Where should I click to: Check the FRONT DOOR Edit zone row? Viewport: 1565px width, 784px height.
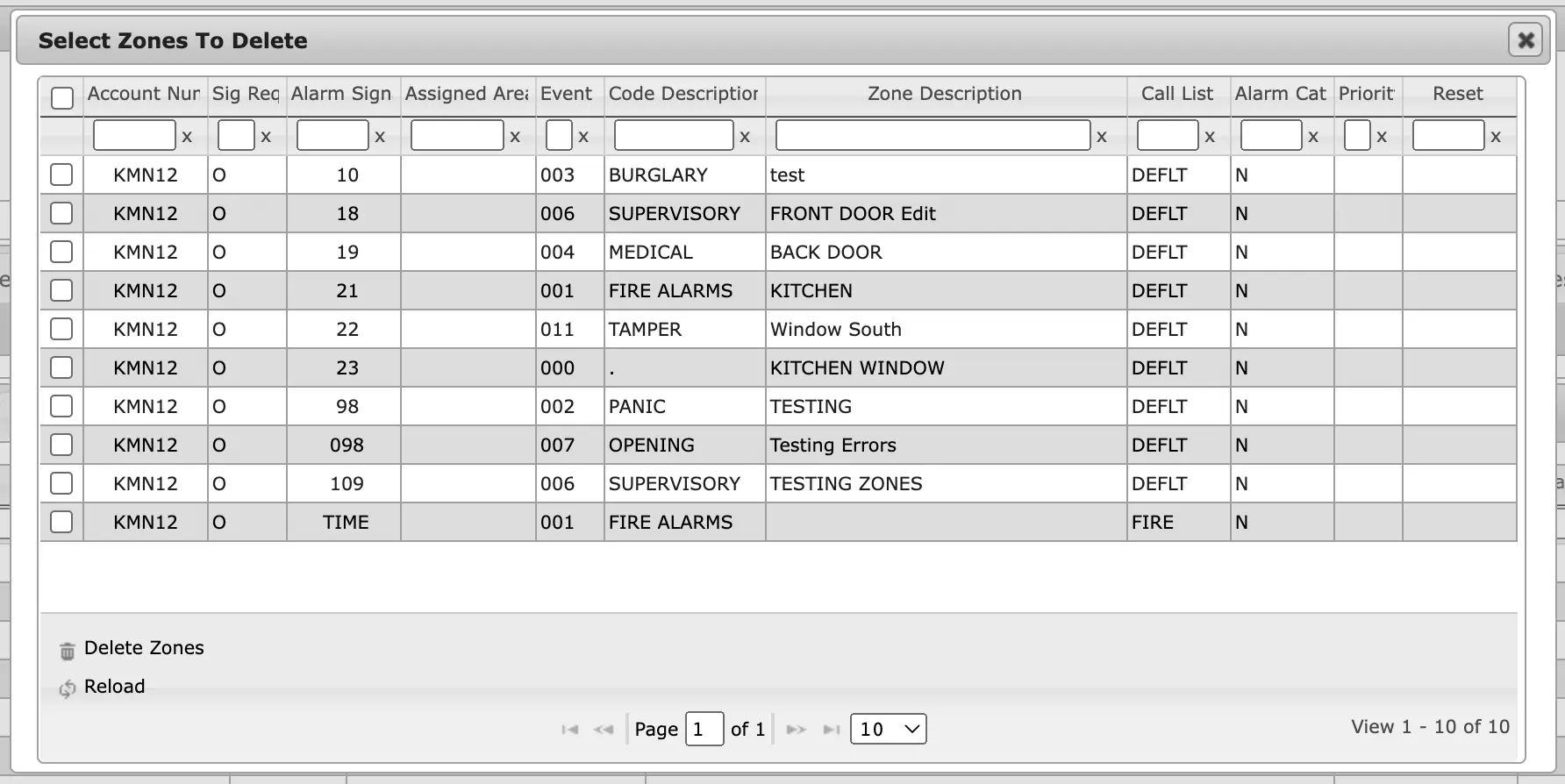click(x=61, y=213)
